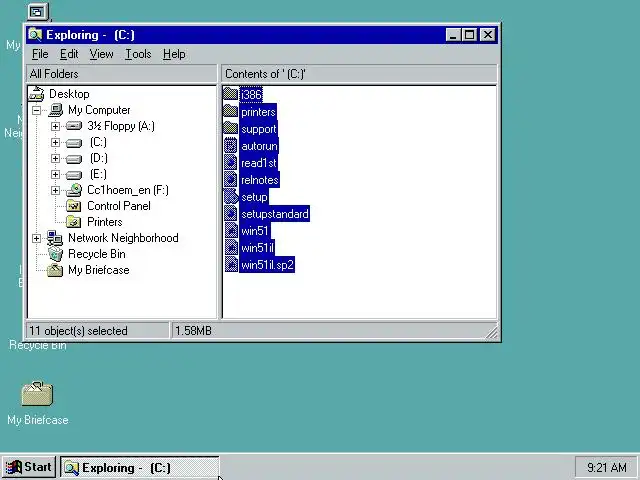Minimize the Exploring window
640x480 pixels.
(x=453, y=35)
